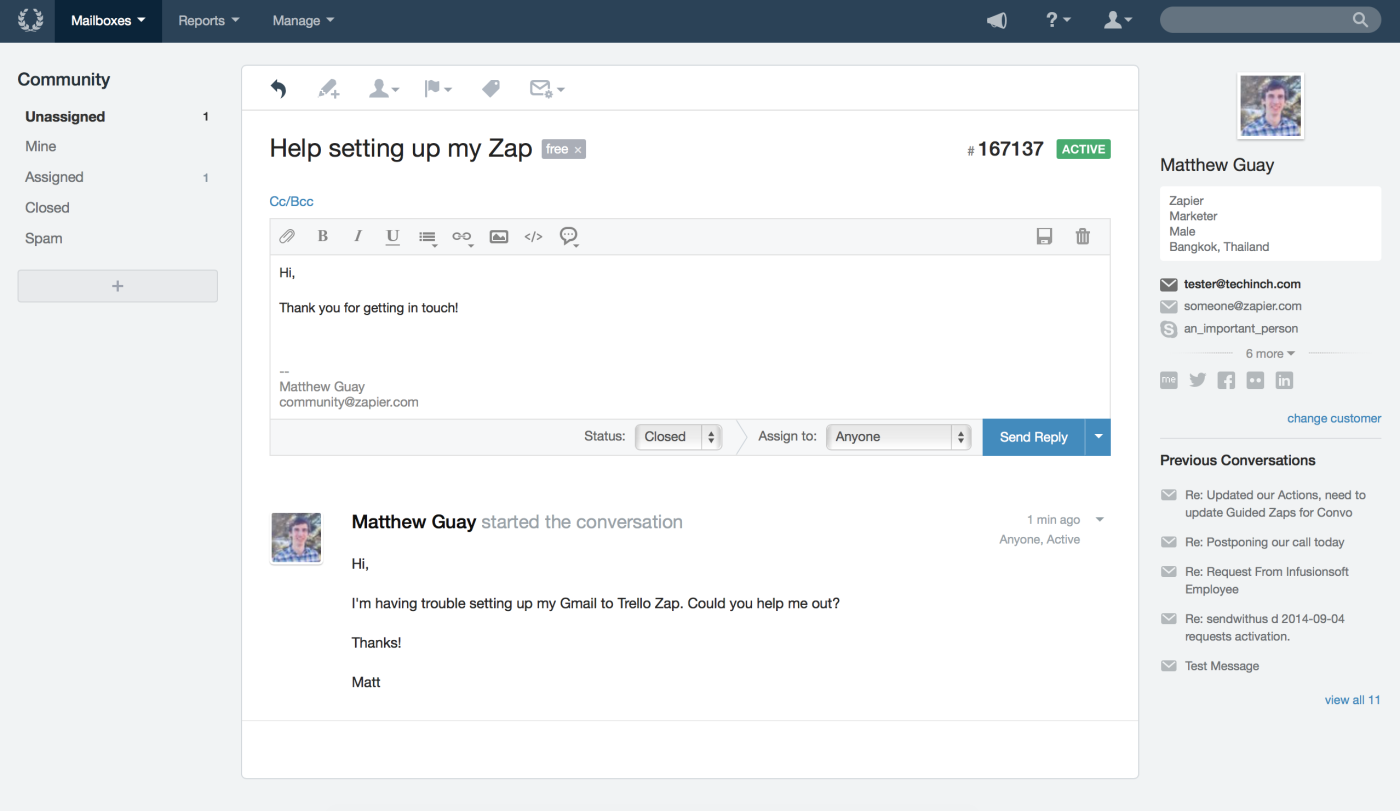Open the Assign to Anyone dropdown
The width and height of the screenshot is (1400, 811).
click(898, 437)
